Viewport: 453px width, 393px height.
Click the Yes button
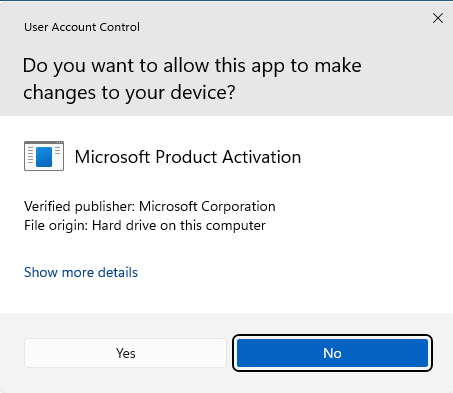point(125,353)
